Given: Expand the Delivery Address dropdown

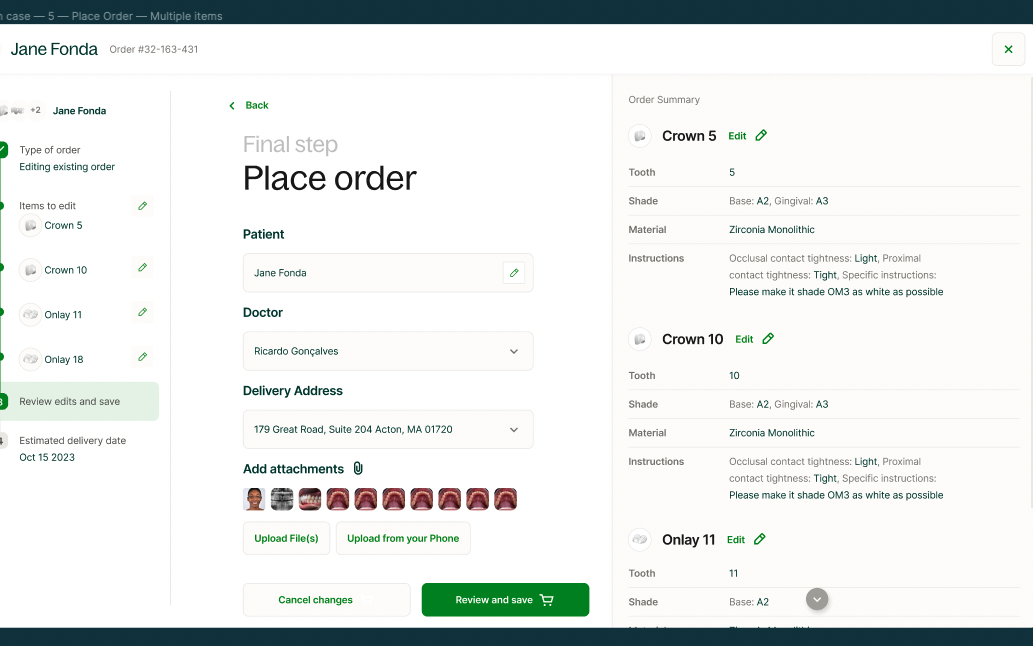Looking at the screenshot, I should click(x=388, y=429).
